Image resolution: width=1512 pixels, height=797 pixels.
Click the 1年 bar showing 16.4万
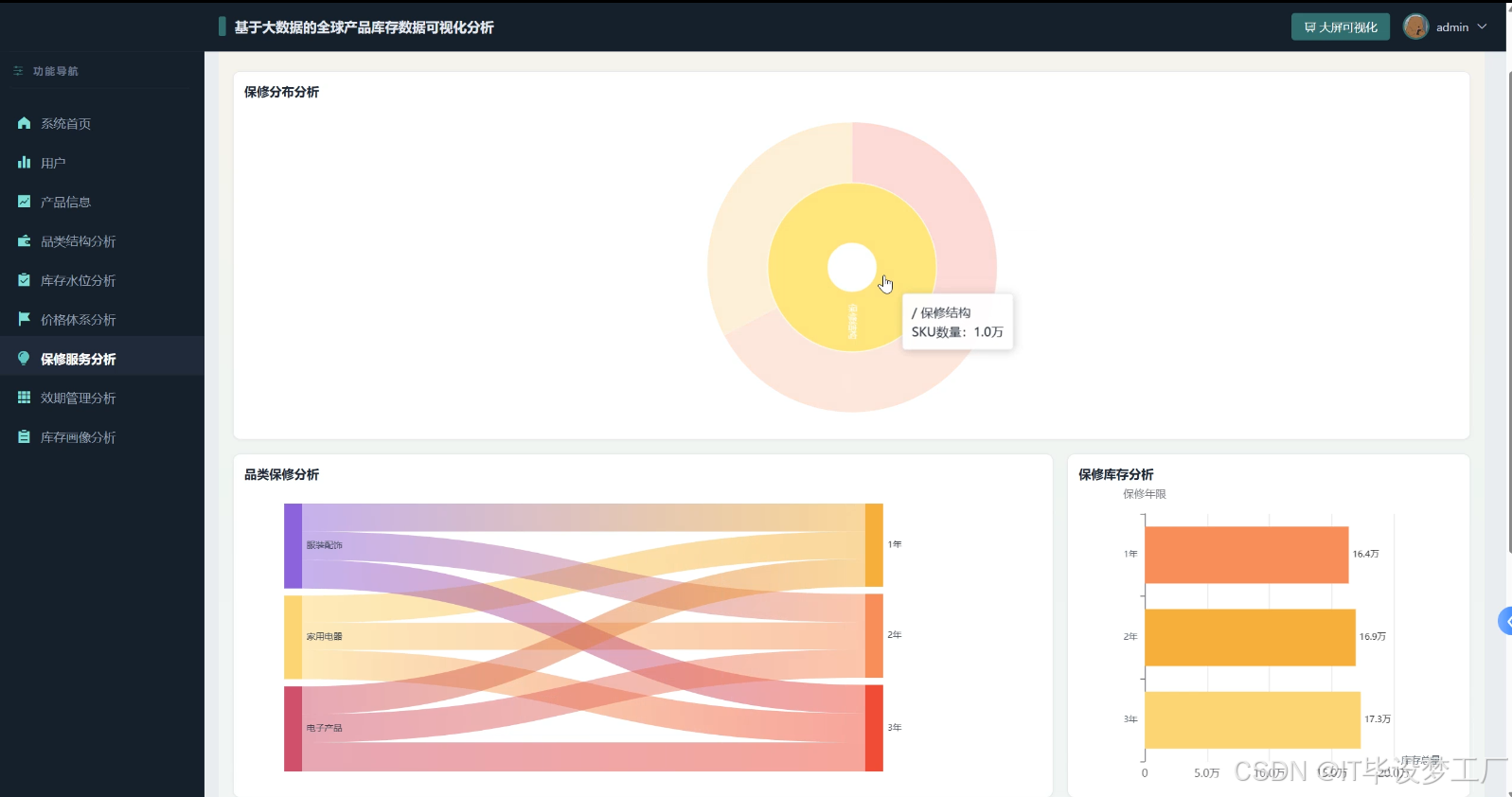[1246, 555]
